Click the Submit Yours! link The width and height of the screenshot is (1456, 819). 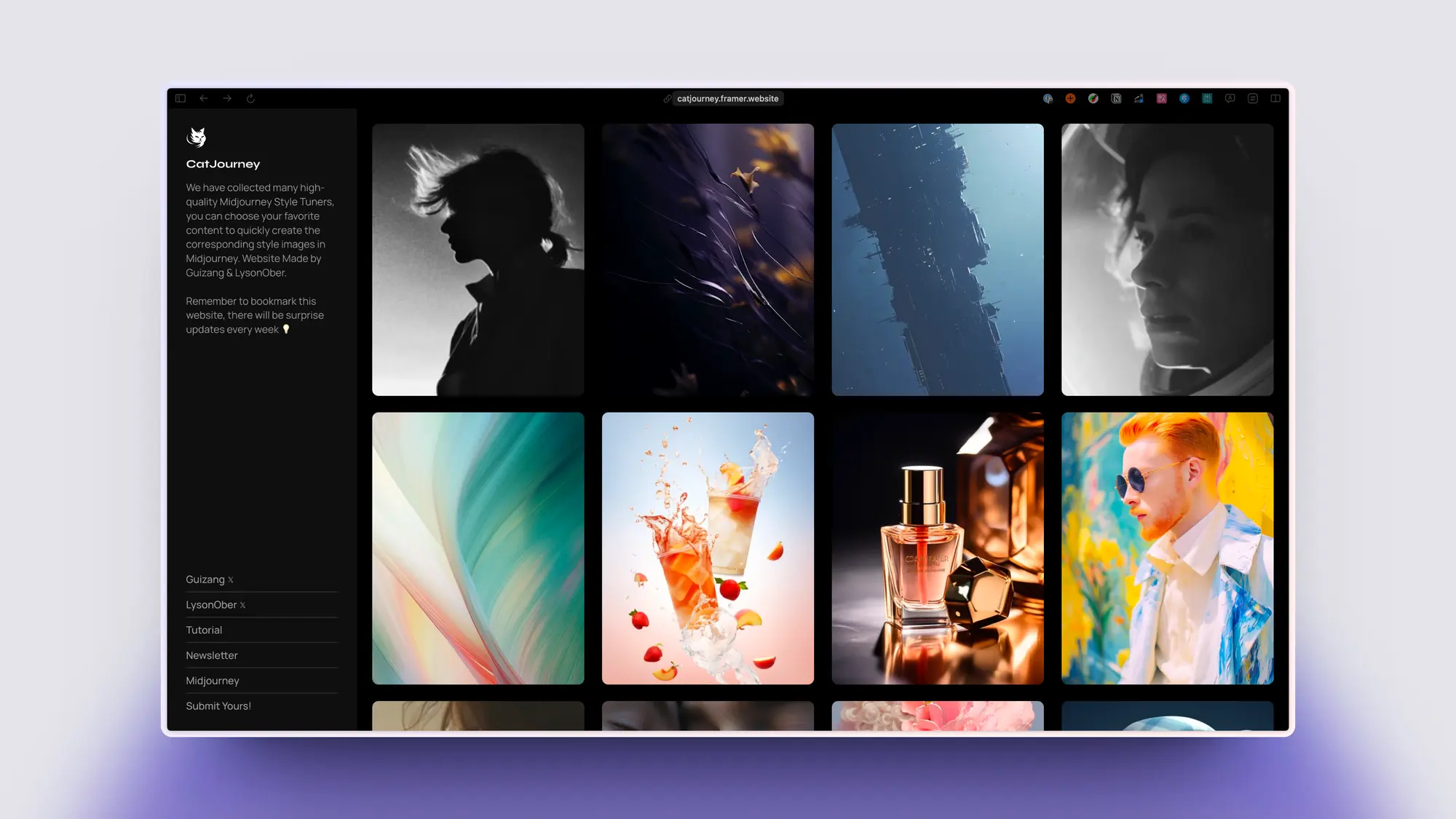(218, 706)
